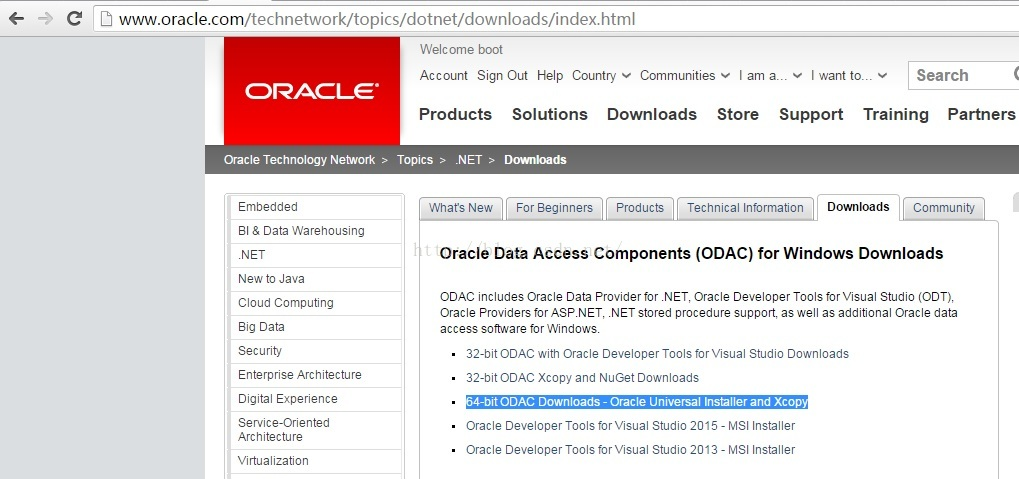Open the Training menu

[896, 114]
